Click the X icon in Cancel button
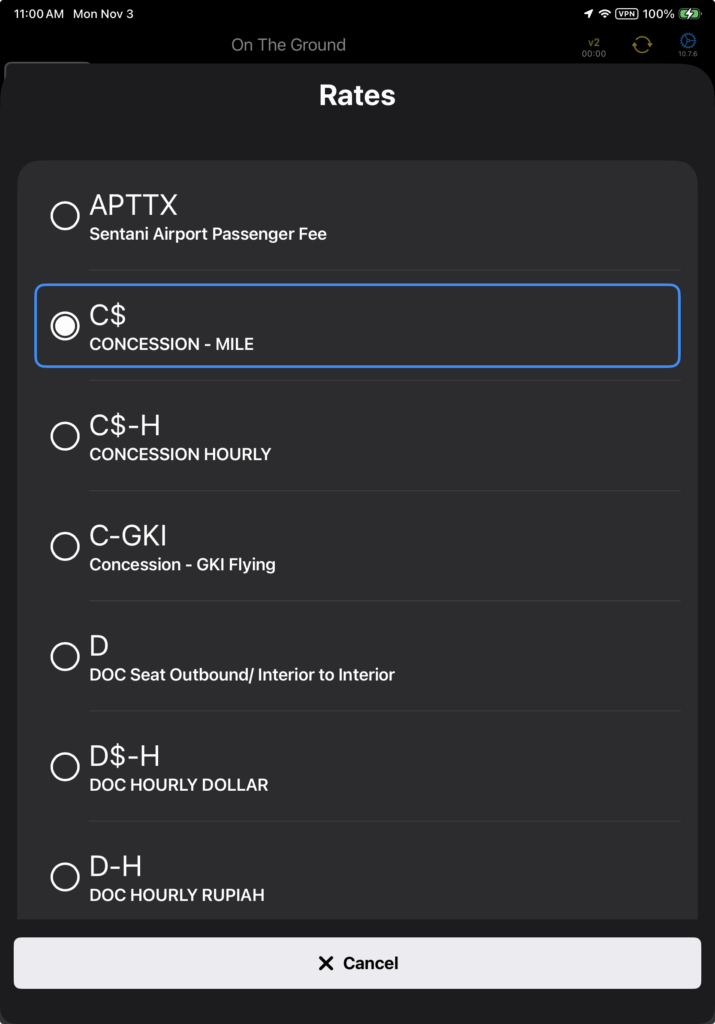715x1024 pixels. pos(325,963)
